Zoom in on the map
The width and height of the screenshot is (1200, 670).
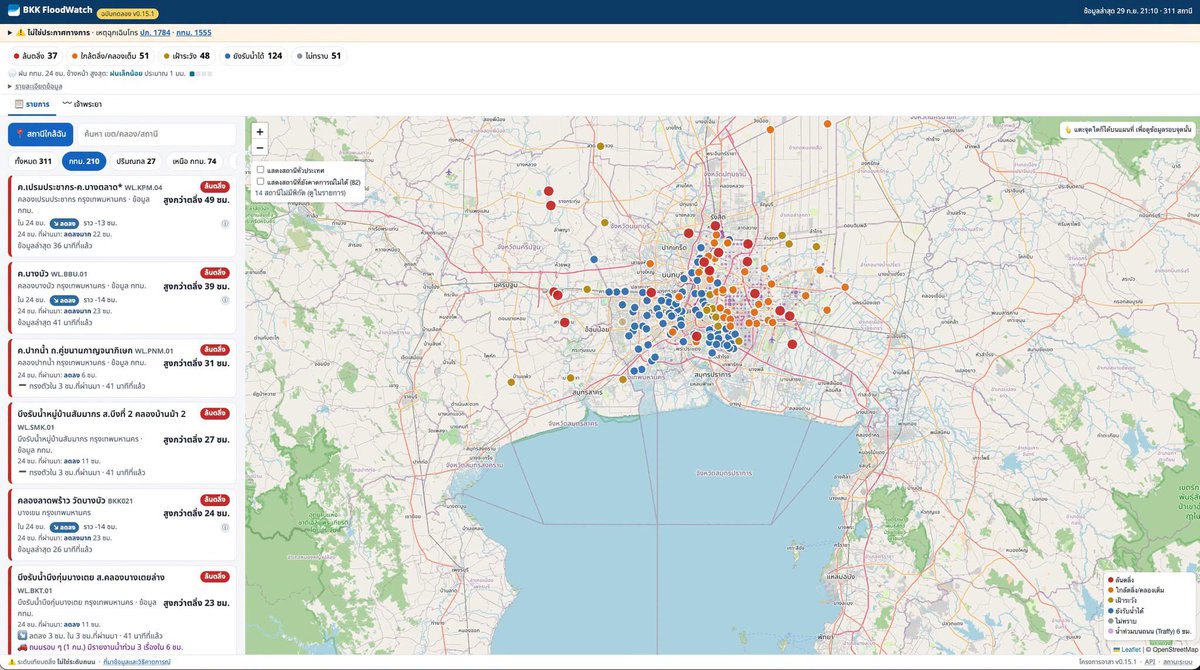260,131
